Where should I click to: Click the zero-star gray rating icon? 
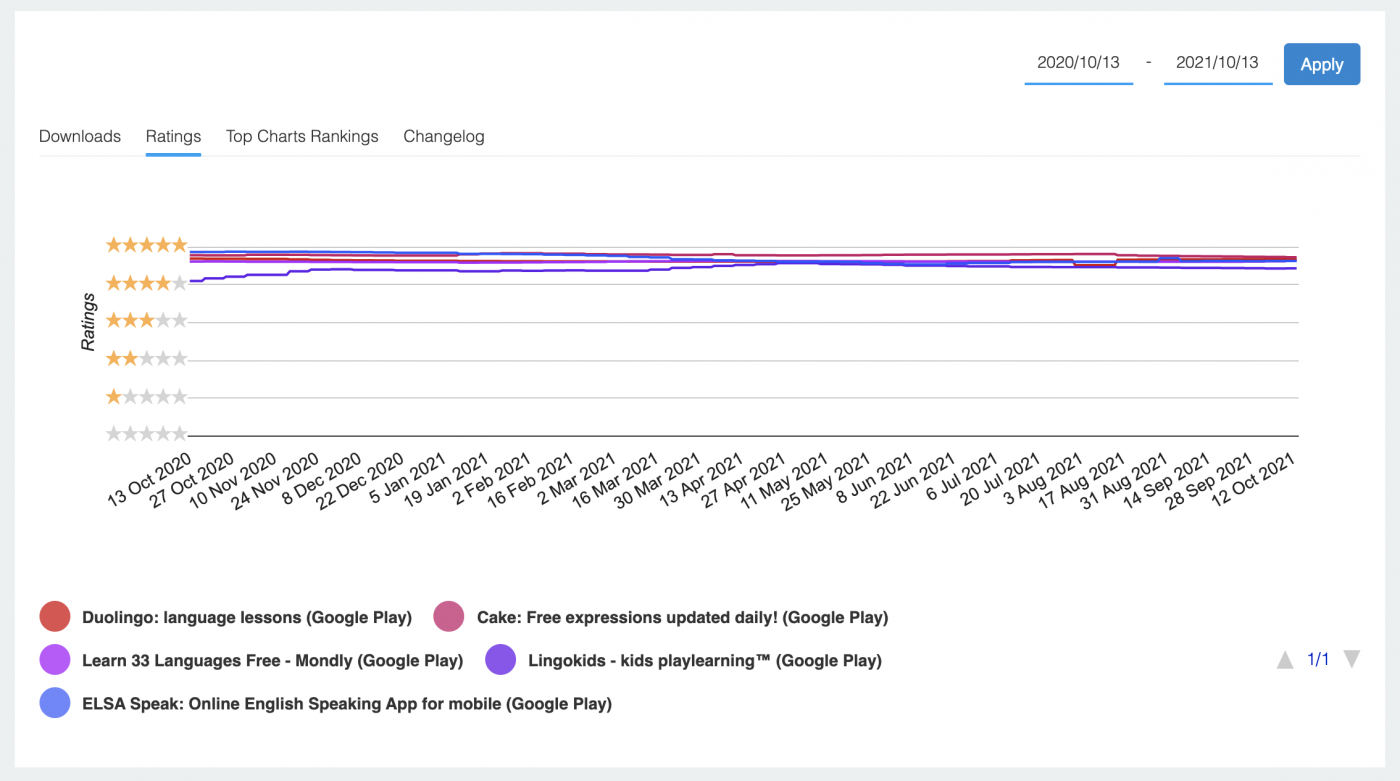(146, 433)
